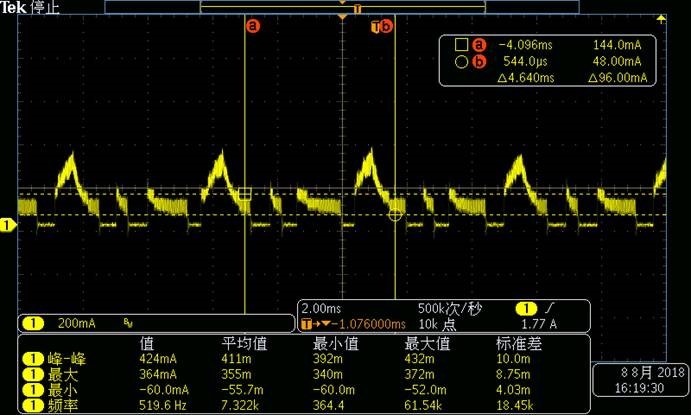Click channel 1 badge in scale readout

[33, 323]
